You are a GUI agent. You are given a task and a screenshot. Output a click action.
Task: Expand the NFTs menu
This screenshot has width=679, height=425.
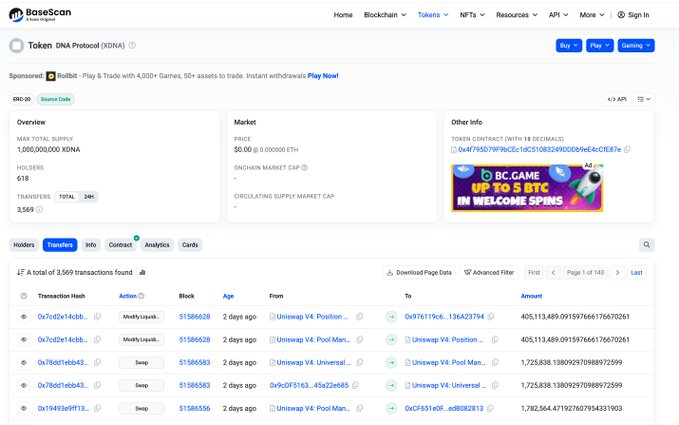[x=472, y=15]
